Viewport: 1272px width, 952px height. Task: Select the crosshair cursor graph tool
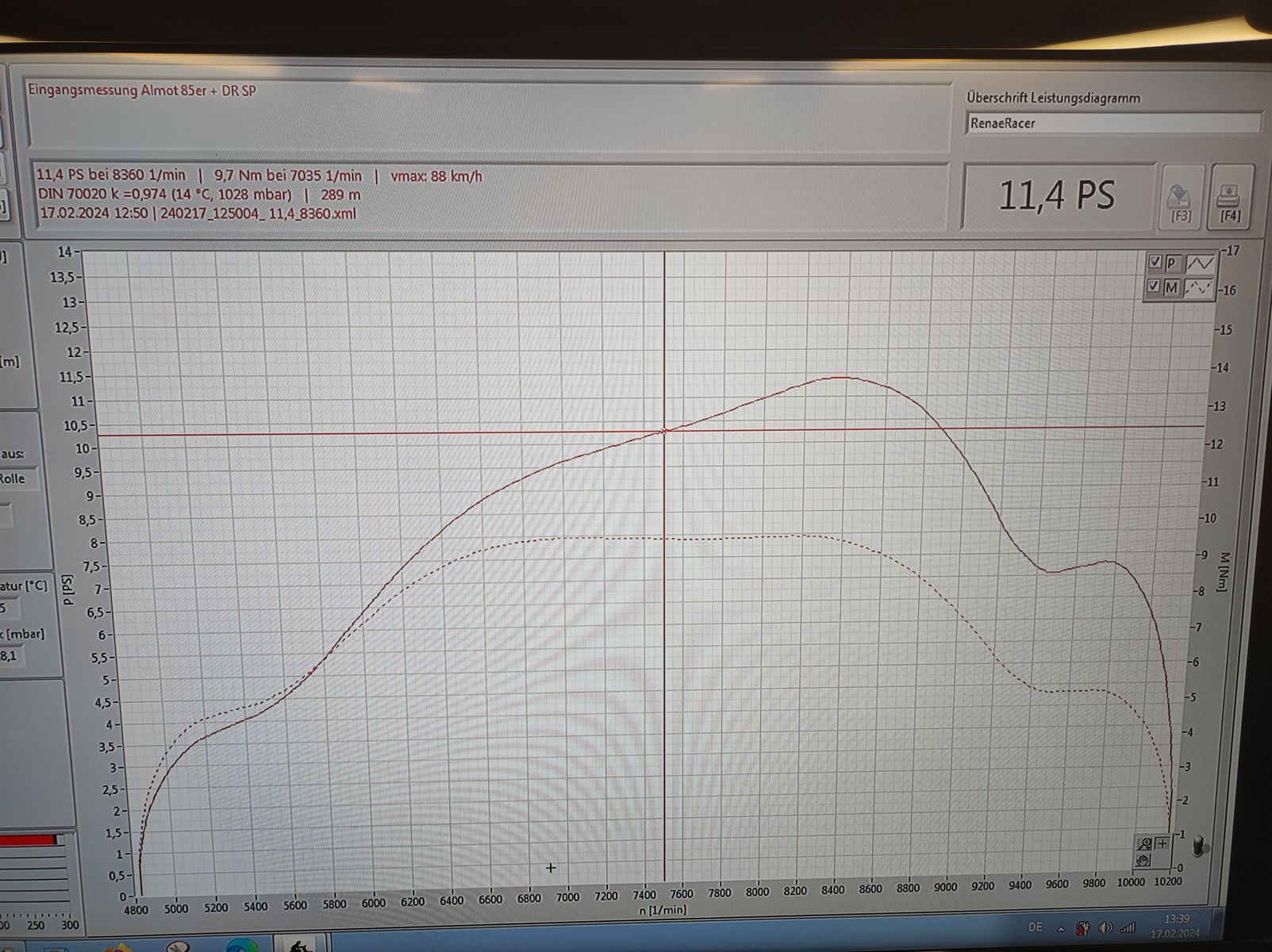(1162, 843)
